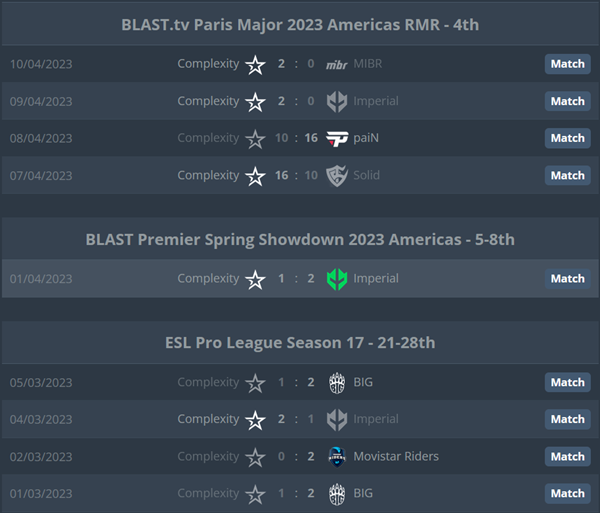Viewport: 600px width, 513px height.
Task: Open Match for the Solid game
Action: (567, 175)
